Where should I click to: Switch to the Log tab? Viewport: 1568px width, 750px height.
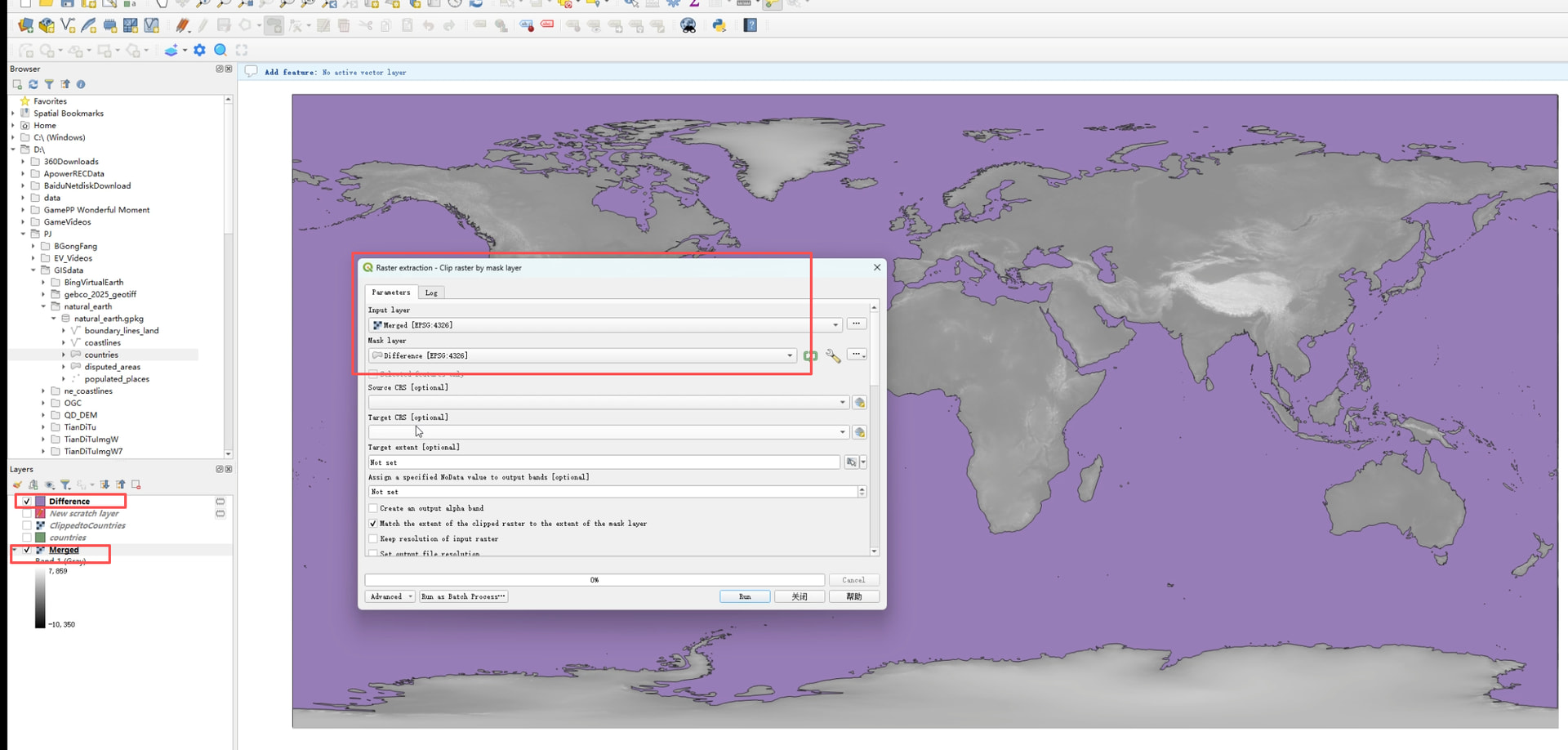tap(431, 292)
